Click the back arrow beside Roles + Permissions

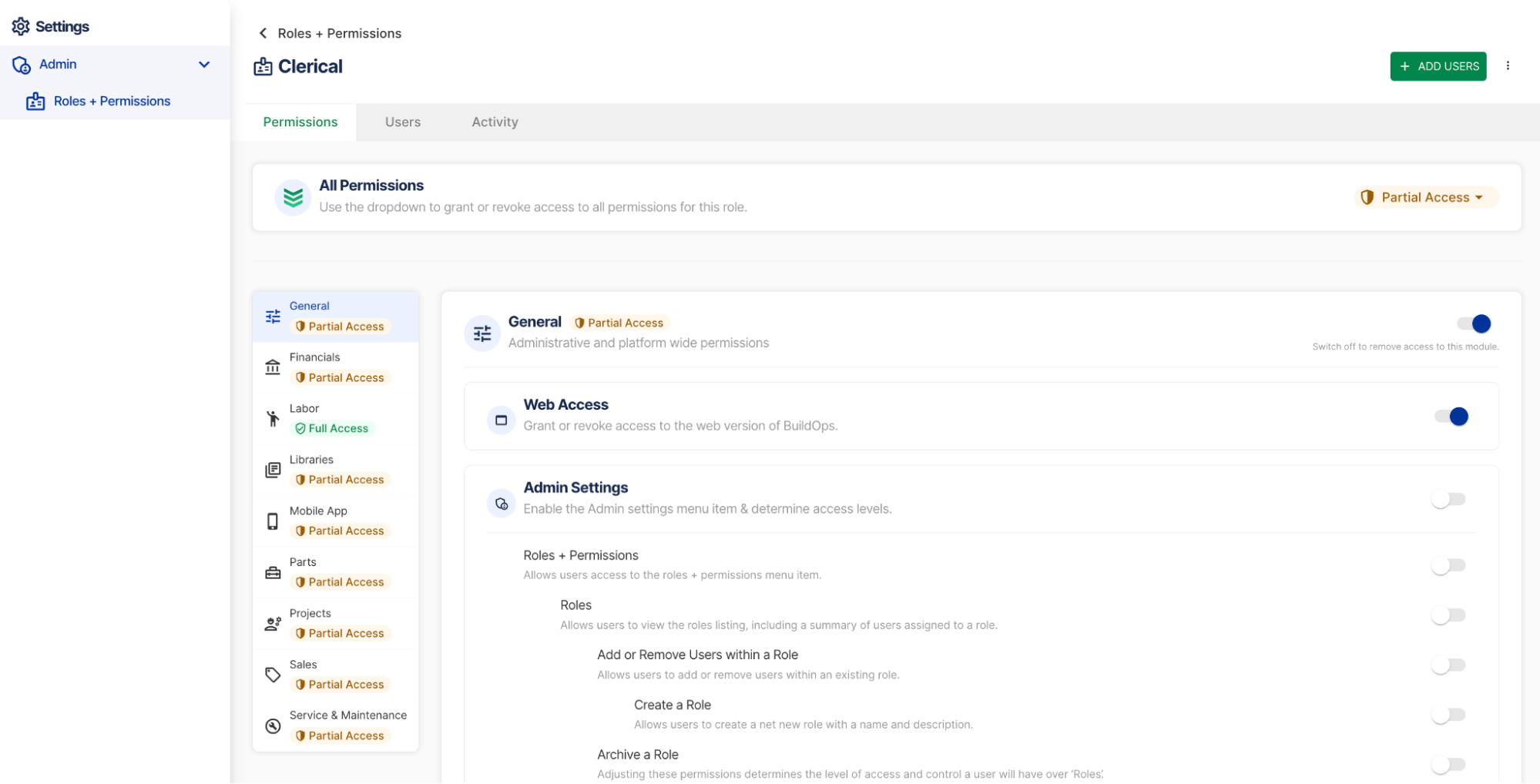tap(263, 33)
